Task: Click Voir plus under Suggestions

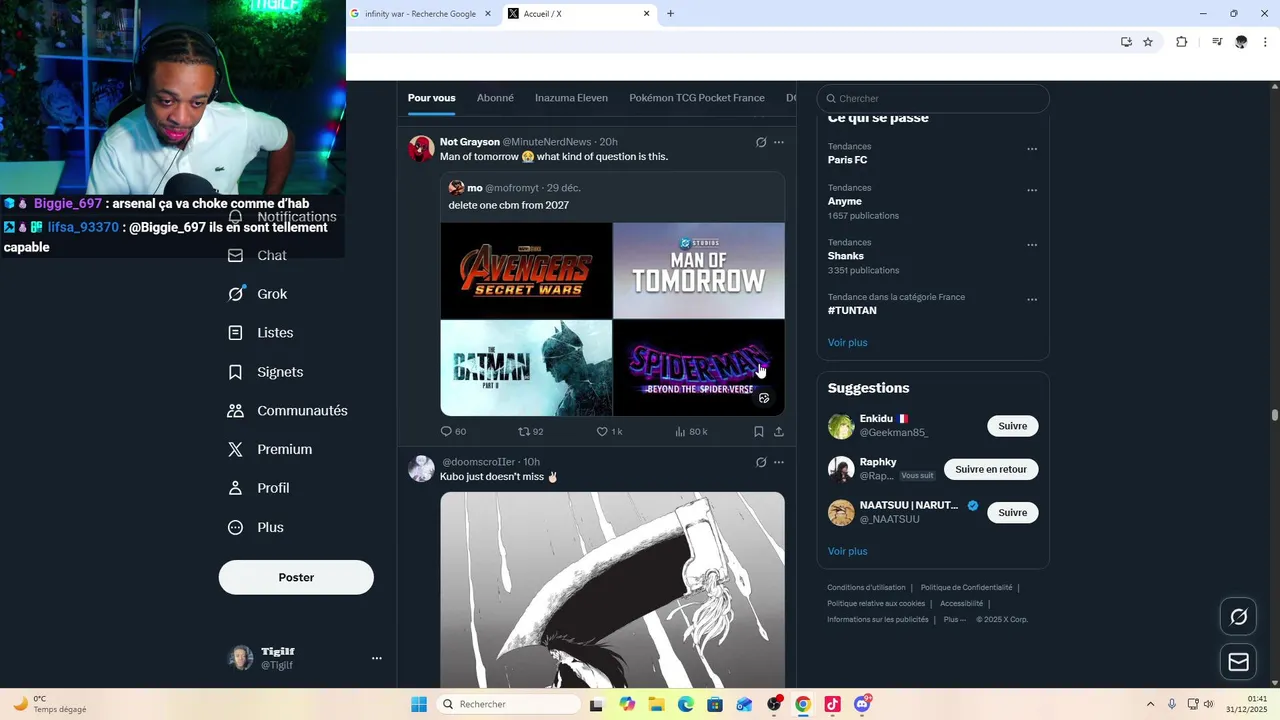Action: tap(847, 551)
